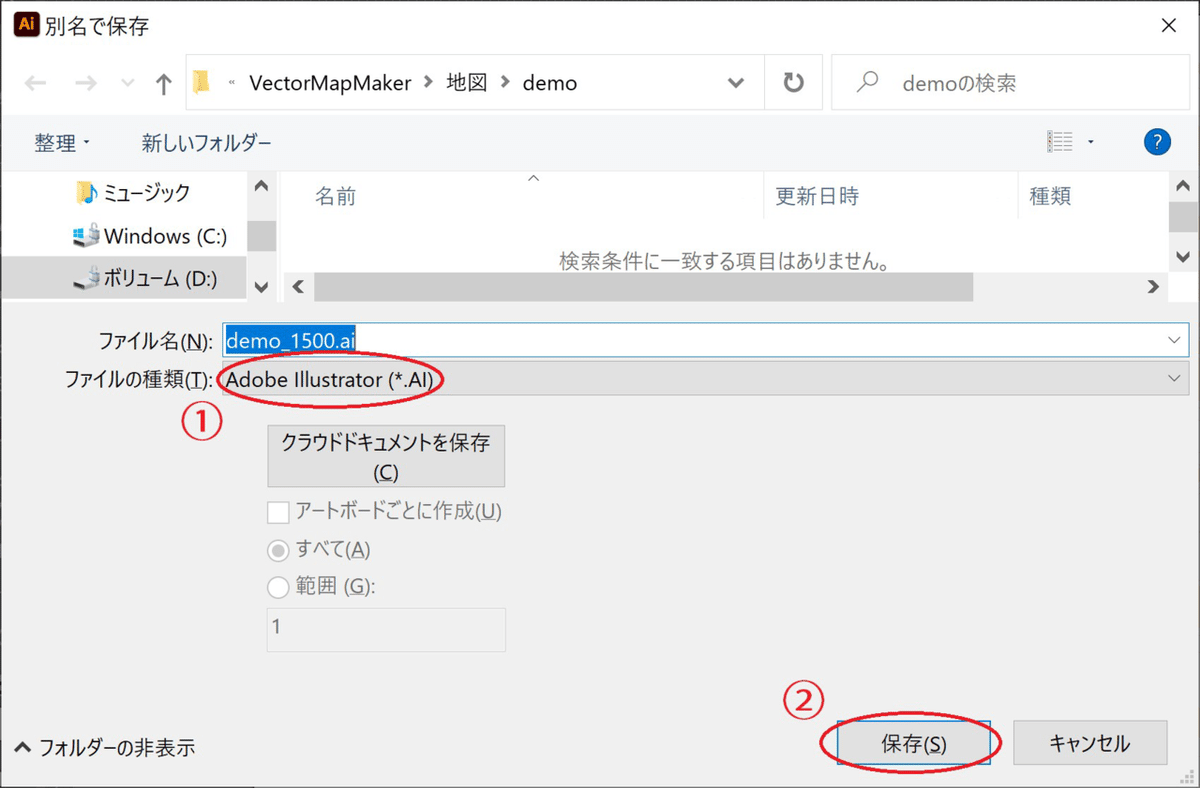The width and height of the screenshot is (1200, 788).
Task: Choose the 範囲 radio option
Action: (278, 587)
